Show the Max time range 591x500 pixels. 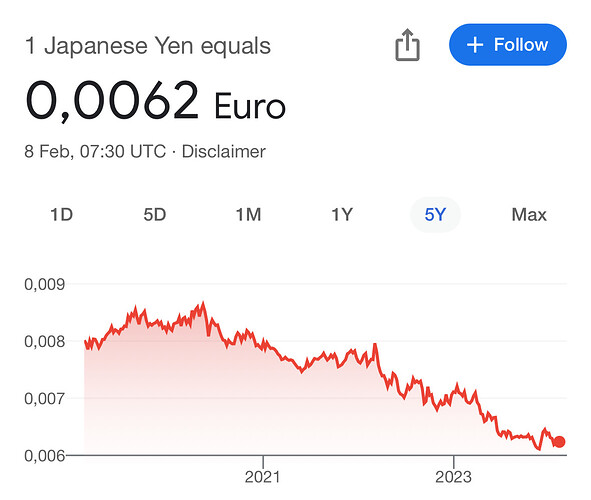pyautogui.click(x=529, y=215)
